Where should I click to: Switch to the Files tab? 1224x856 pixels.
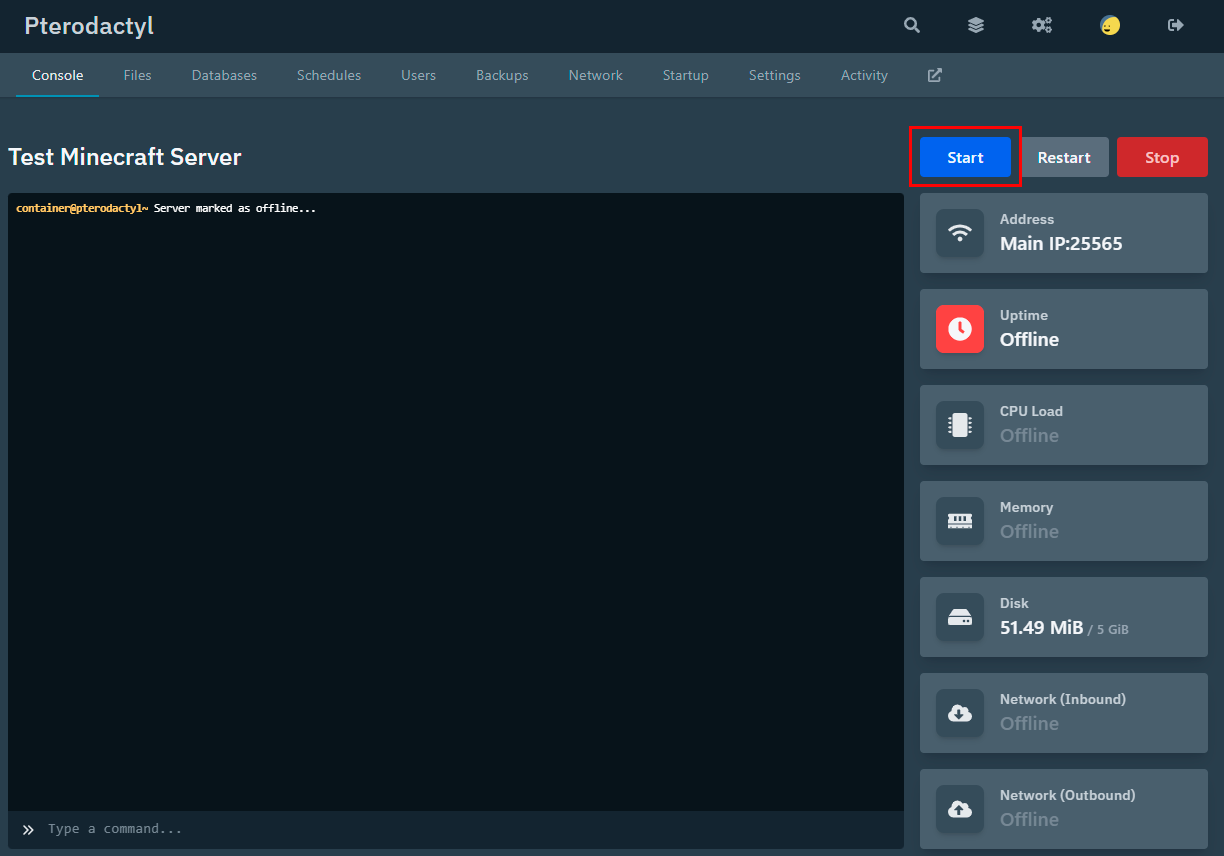click(138, 75)
